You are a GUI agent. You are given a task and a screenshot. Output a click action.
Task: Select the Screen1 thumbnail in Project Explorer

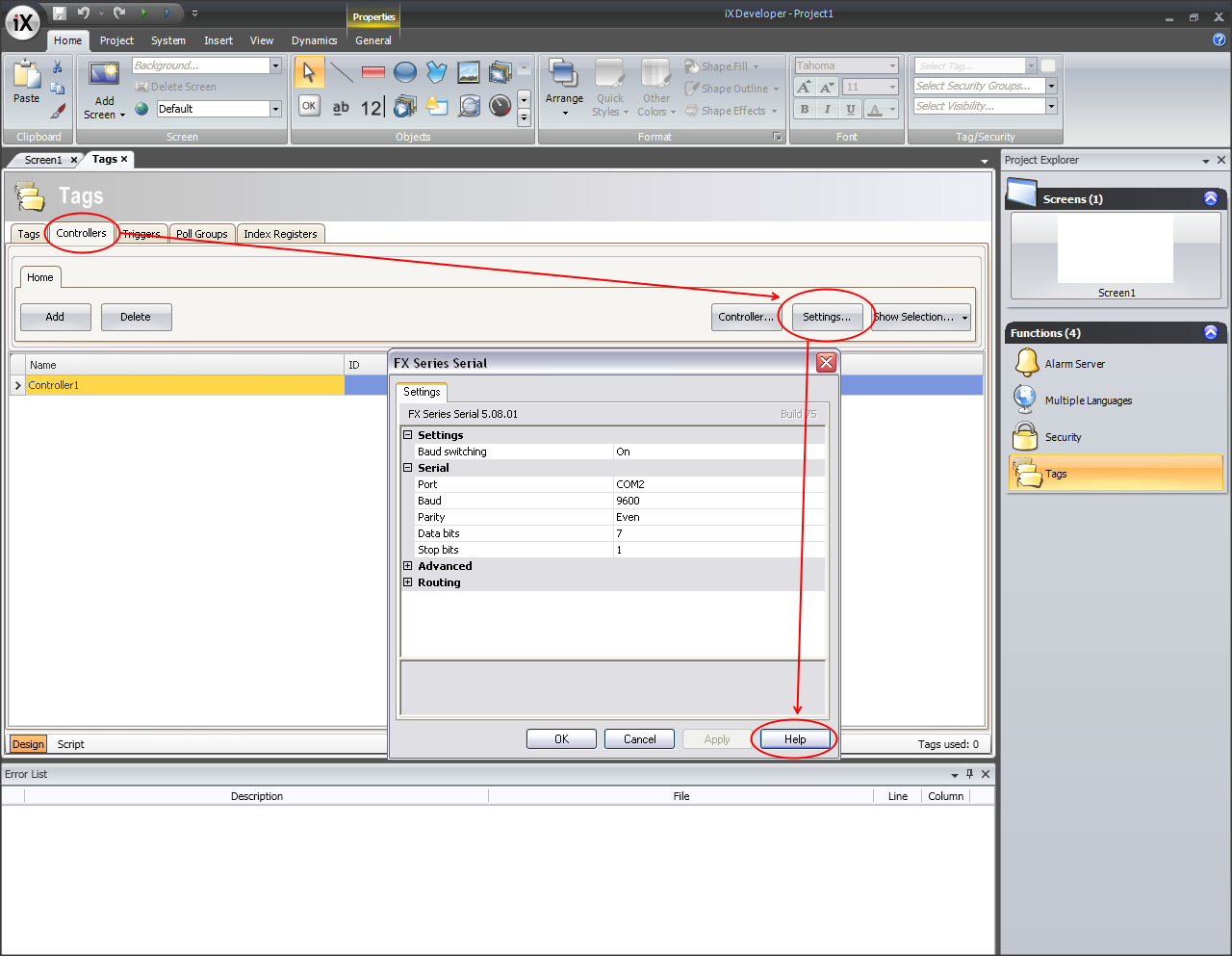[x=1116, y=254]
